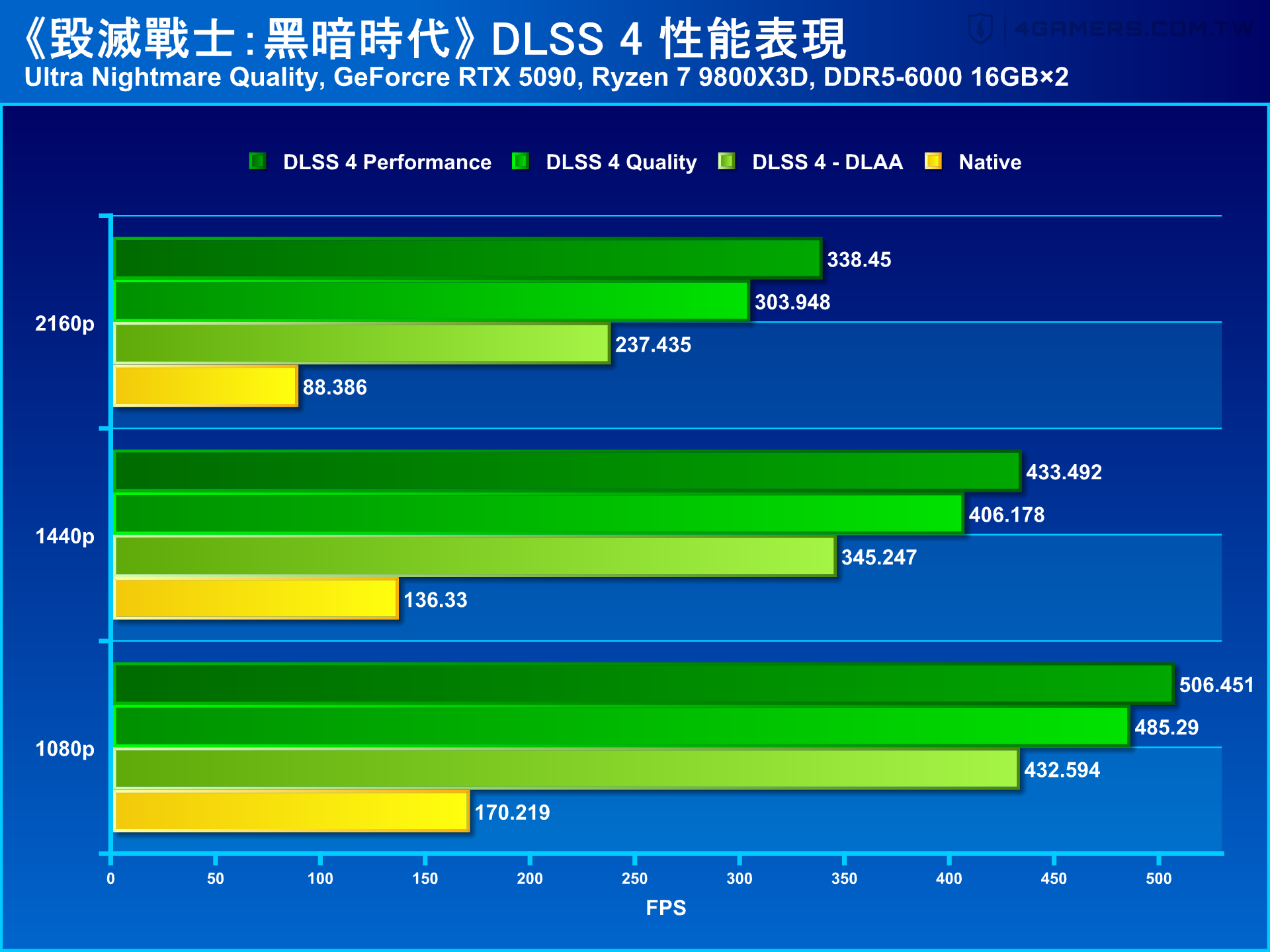The height and width of the screenshot is (952, 1270).
Task: Select the 1080p DLSS 4 Performance bar
Action: point(644,684)
